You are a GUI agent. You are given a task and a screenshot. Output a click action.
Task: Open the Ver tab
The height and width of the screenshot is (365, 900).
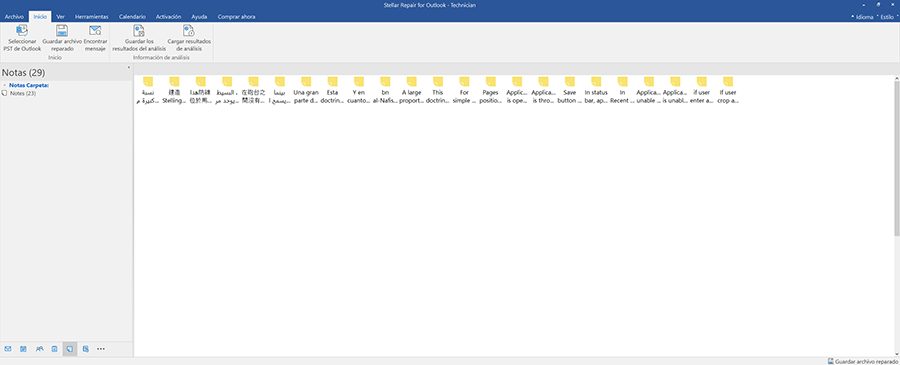(x=60, y=17)
